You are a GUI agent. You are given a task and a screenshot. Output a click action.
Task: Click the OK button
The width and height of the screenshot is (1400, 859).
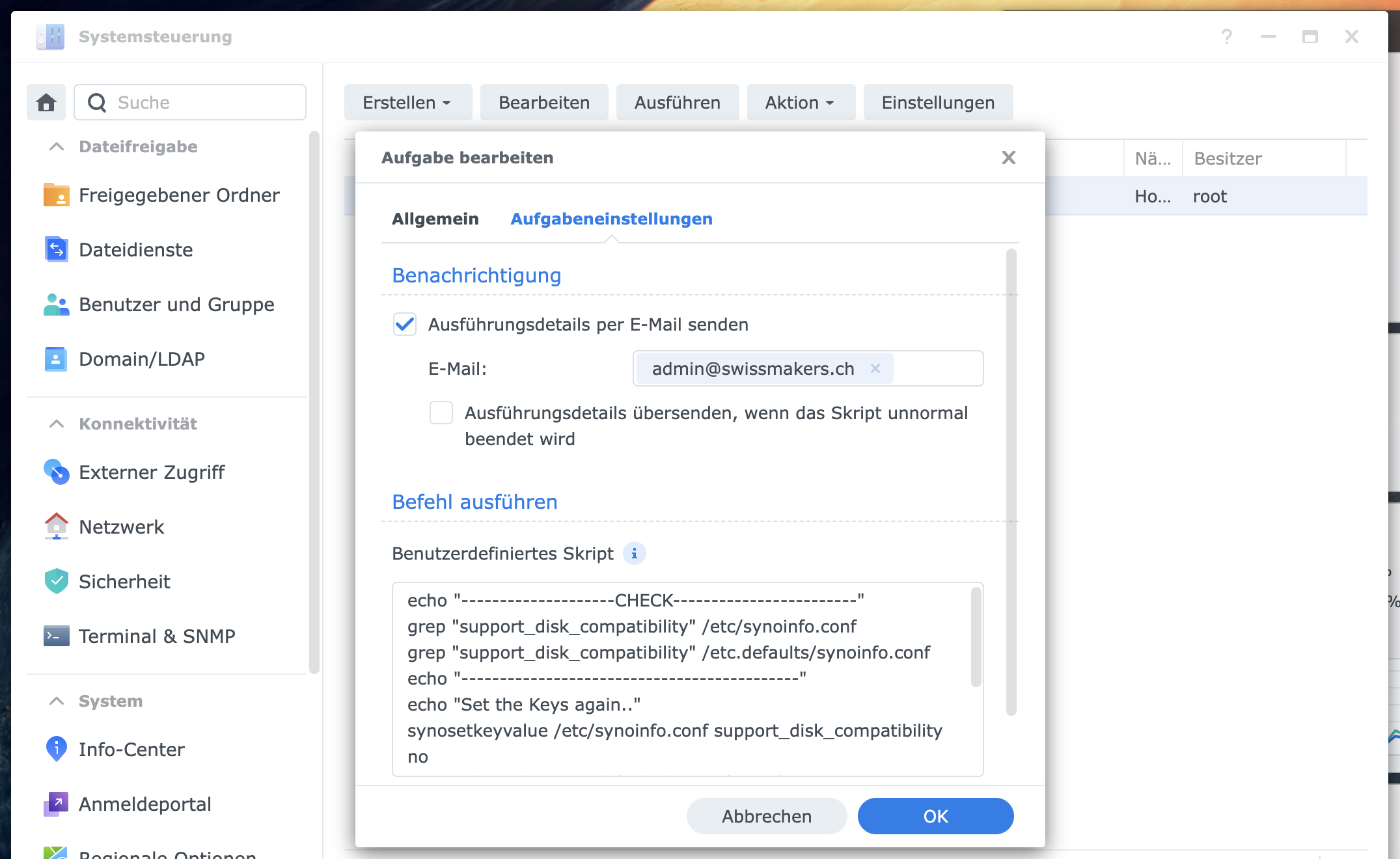coord(935,816)
